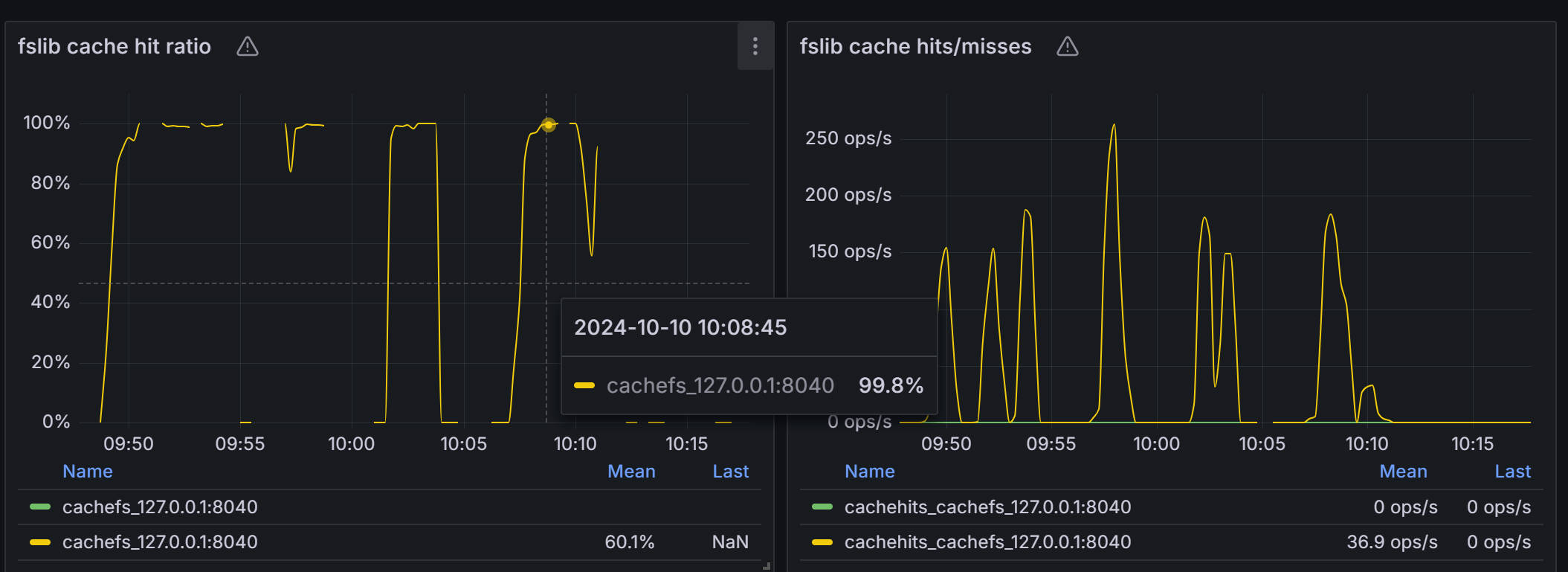This screenshot has width=1568, height=572.
Task: Click the tooltip timestamp 2024-10-10 10:08:45
Action: point(680,327)
